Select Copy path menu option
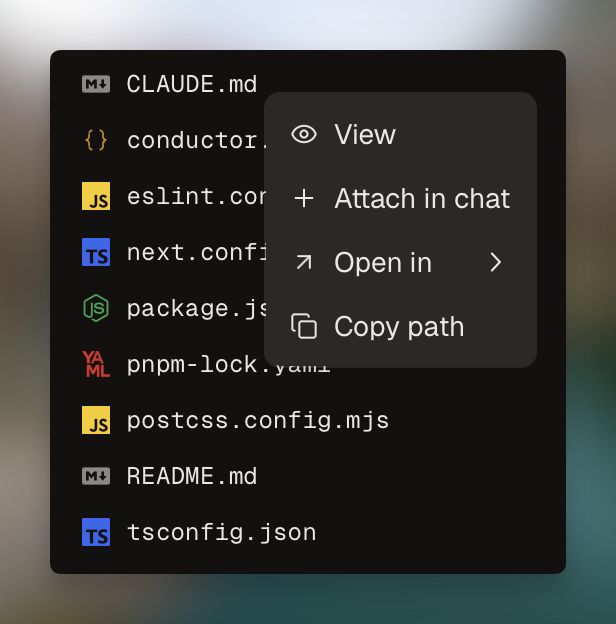Image resolution: width=616 pixels, height=624 pixels. 400,326
